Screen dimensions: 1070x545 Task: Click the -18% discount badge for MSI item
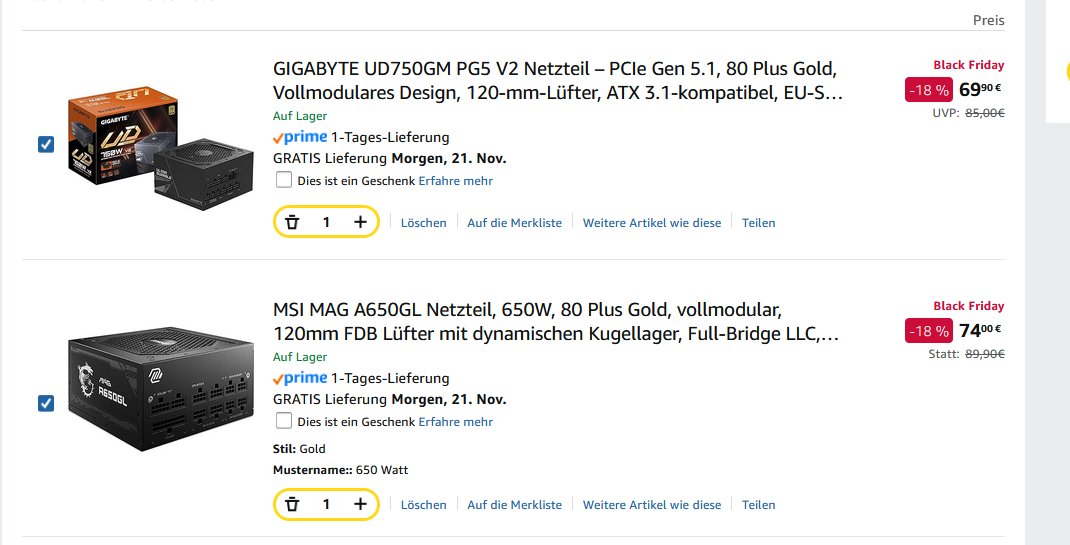tap(929, 331)
